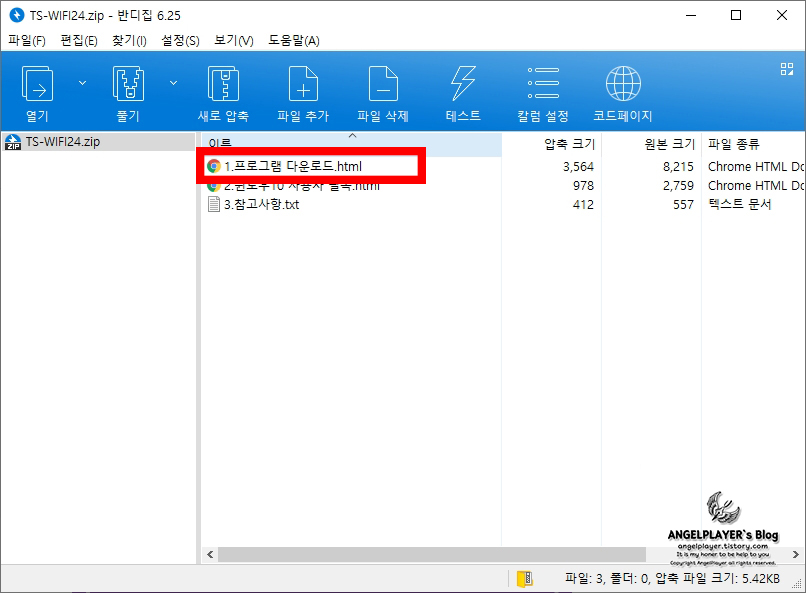The width and height of the screenshot is (806, 593).
Task: Open the 보기(V) menu
Action: (x=233, y=41)
